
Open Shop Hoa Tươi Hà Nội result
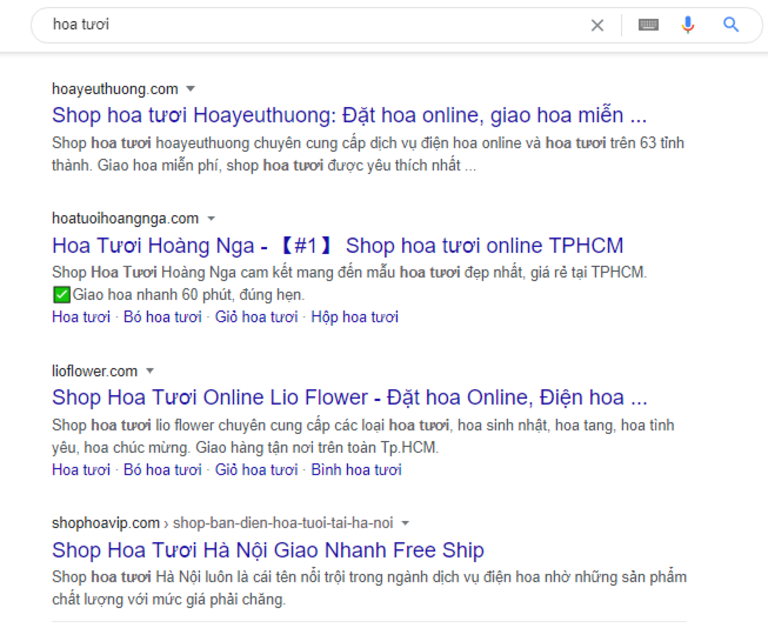[x=268, y=550]
